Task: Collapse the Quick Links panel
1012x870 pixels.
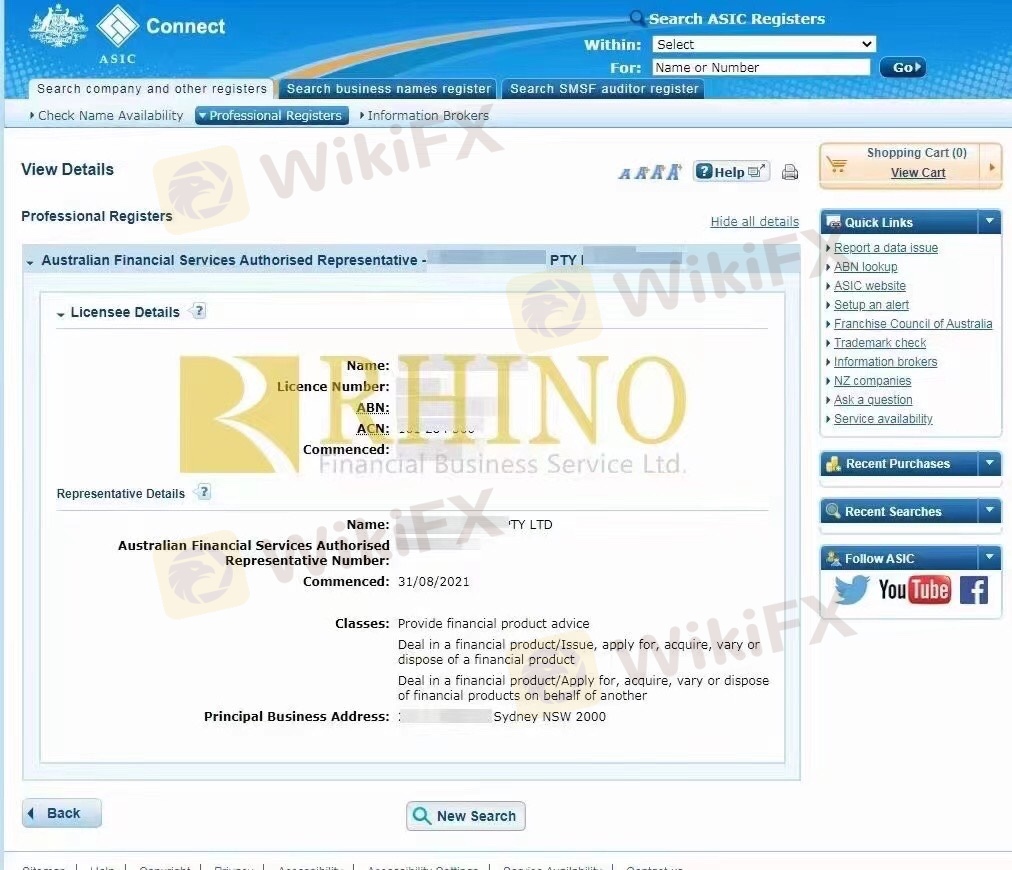Action: pos(989,222)
